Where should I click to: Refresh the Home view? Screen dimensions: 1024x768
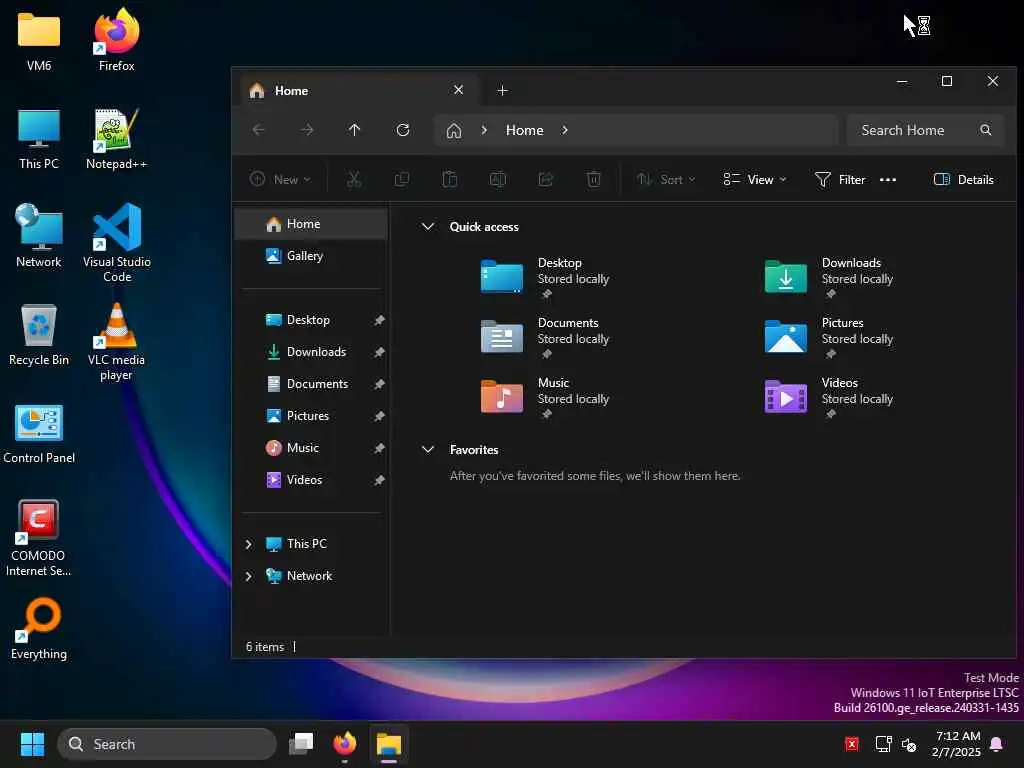coord(403,130)
